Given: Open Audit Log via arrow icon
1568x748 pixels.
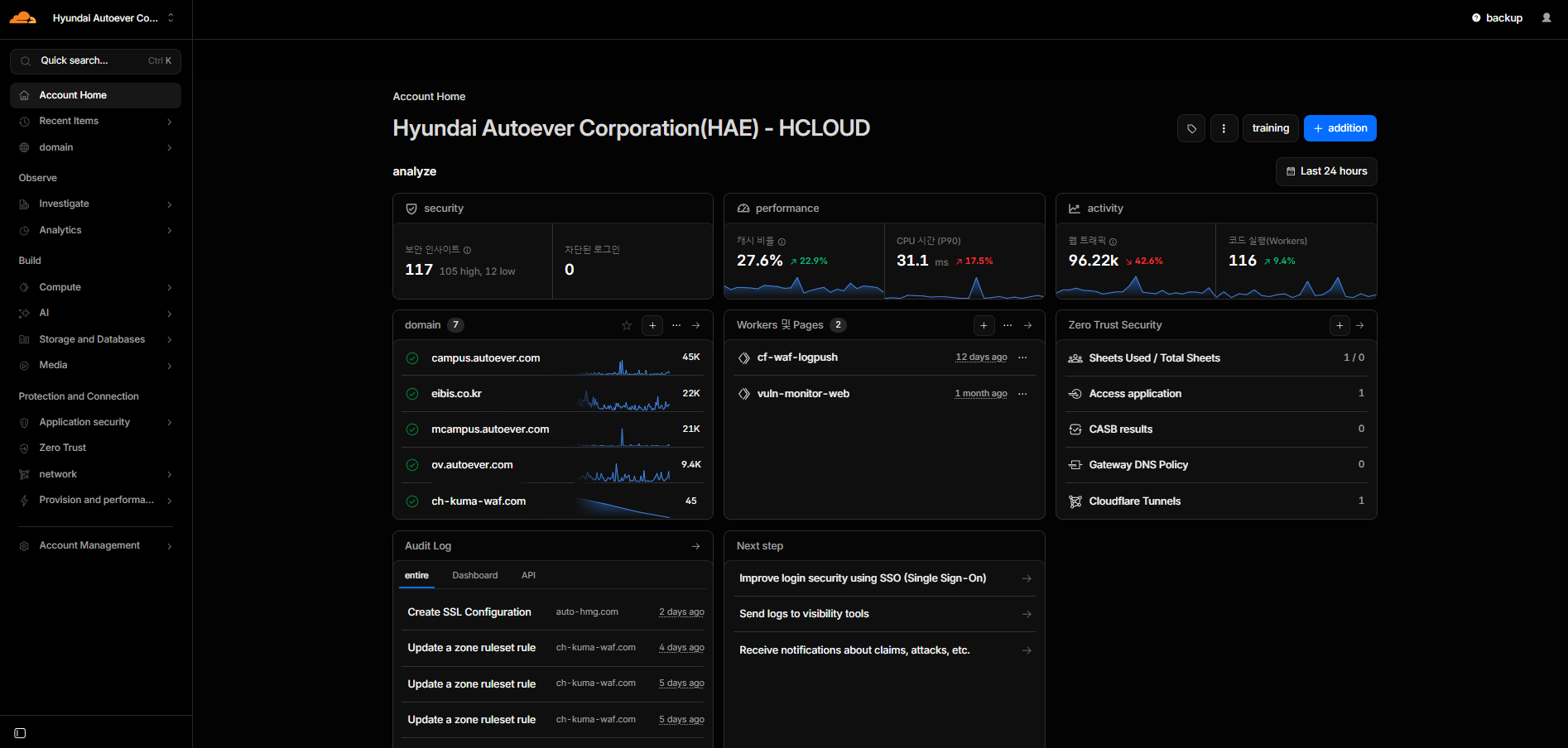Looking at the screenshot, I should pyautogui.click(x=696, y=546).
